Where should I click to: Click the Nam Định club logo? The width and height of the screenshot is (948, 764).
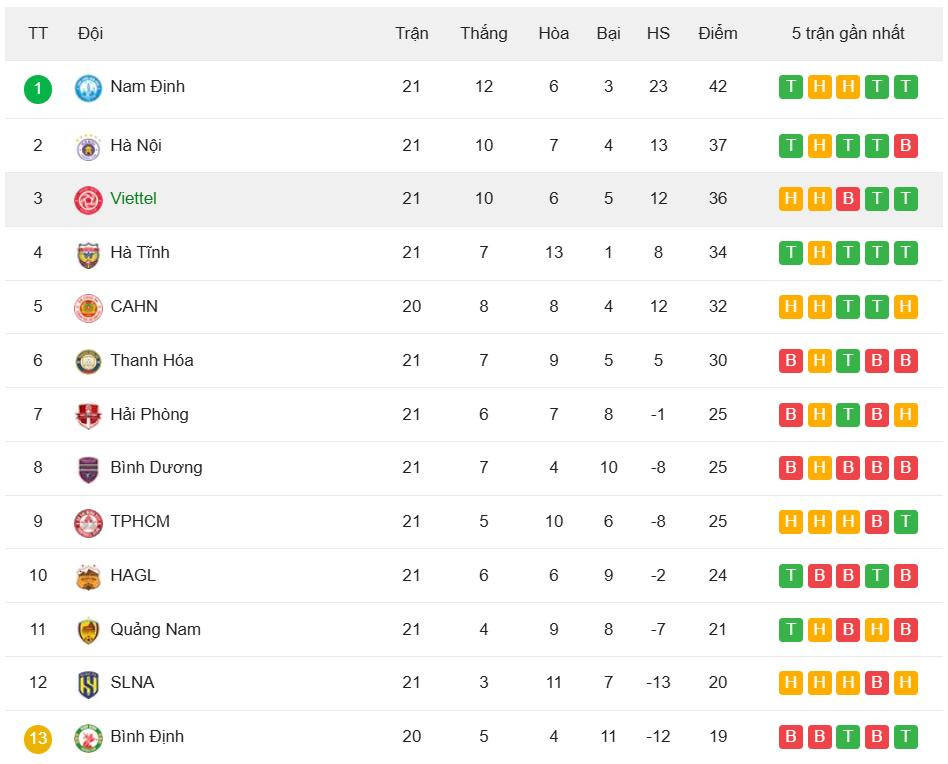88,88
